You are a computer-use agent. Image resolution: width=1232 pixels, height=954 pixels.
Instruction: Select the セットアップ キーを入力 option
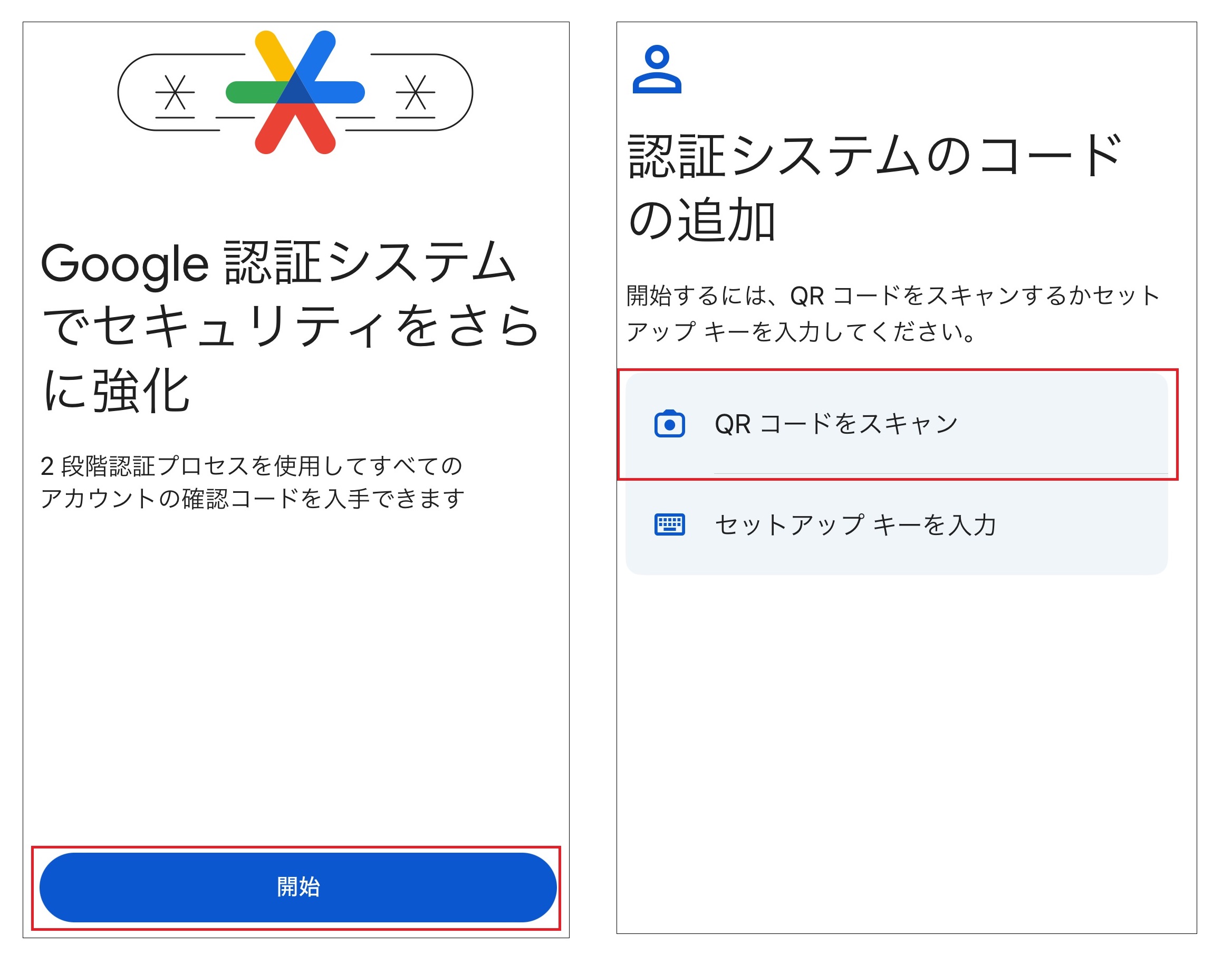point(897,524)
